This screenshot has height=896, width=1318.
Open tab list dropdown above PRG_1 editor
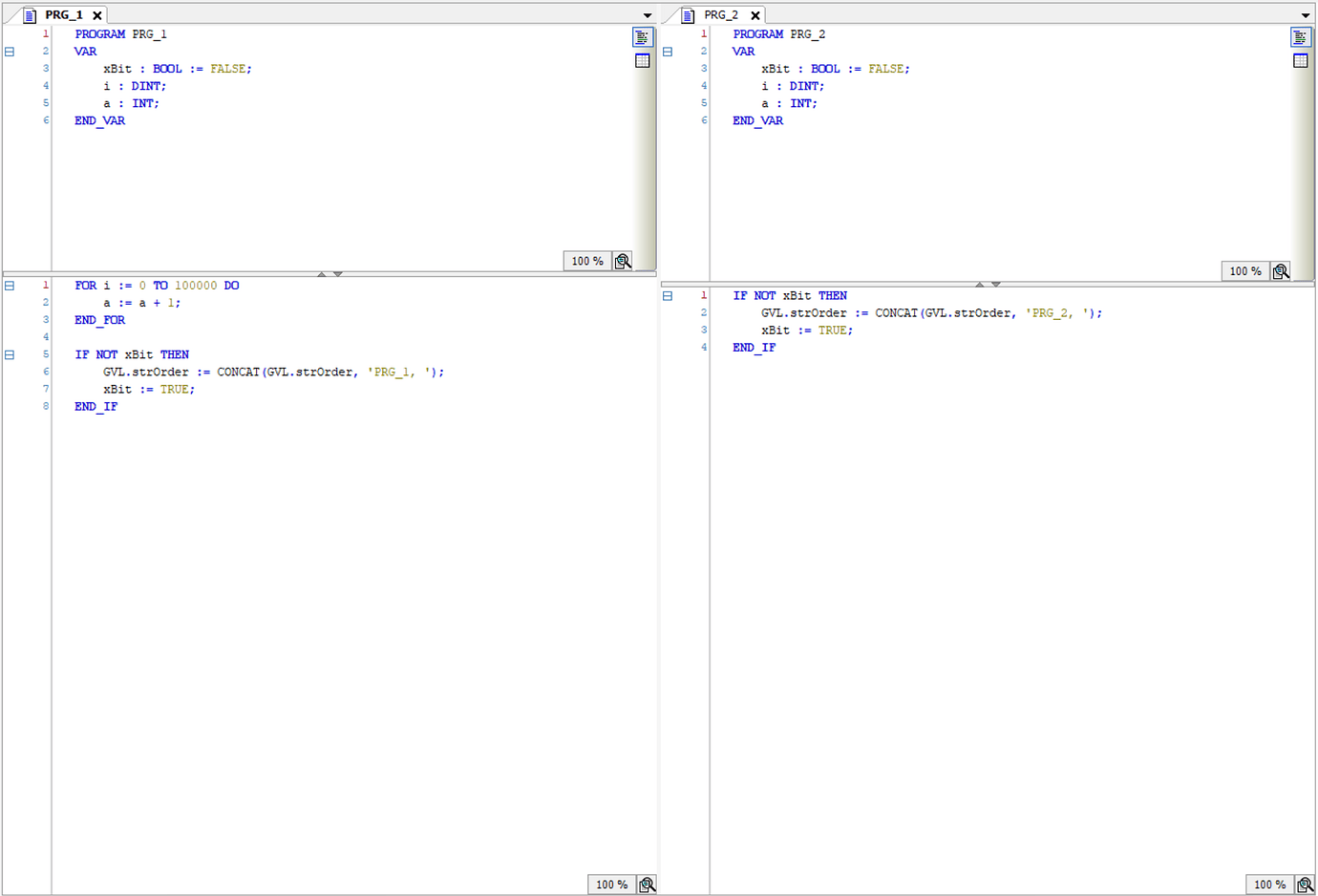click(648, 15)
